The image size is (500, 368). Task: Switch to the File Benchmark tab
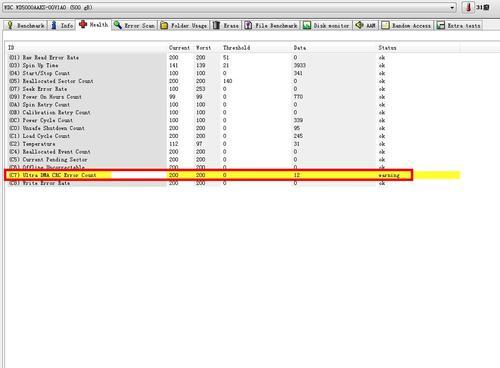(x=271, y=25)
